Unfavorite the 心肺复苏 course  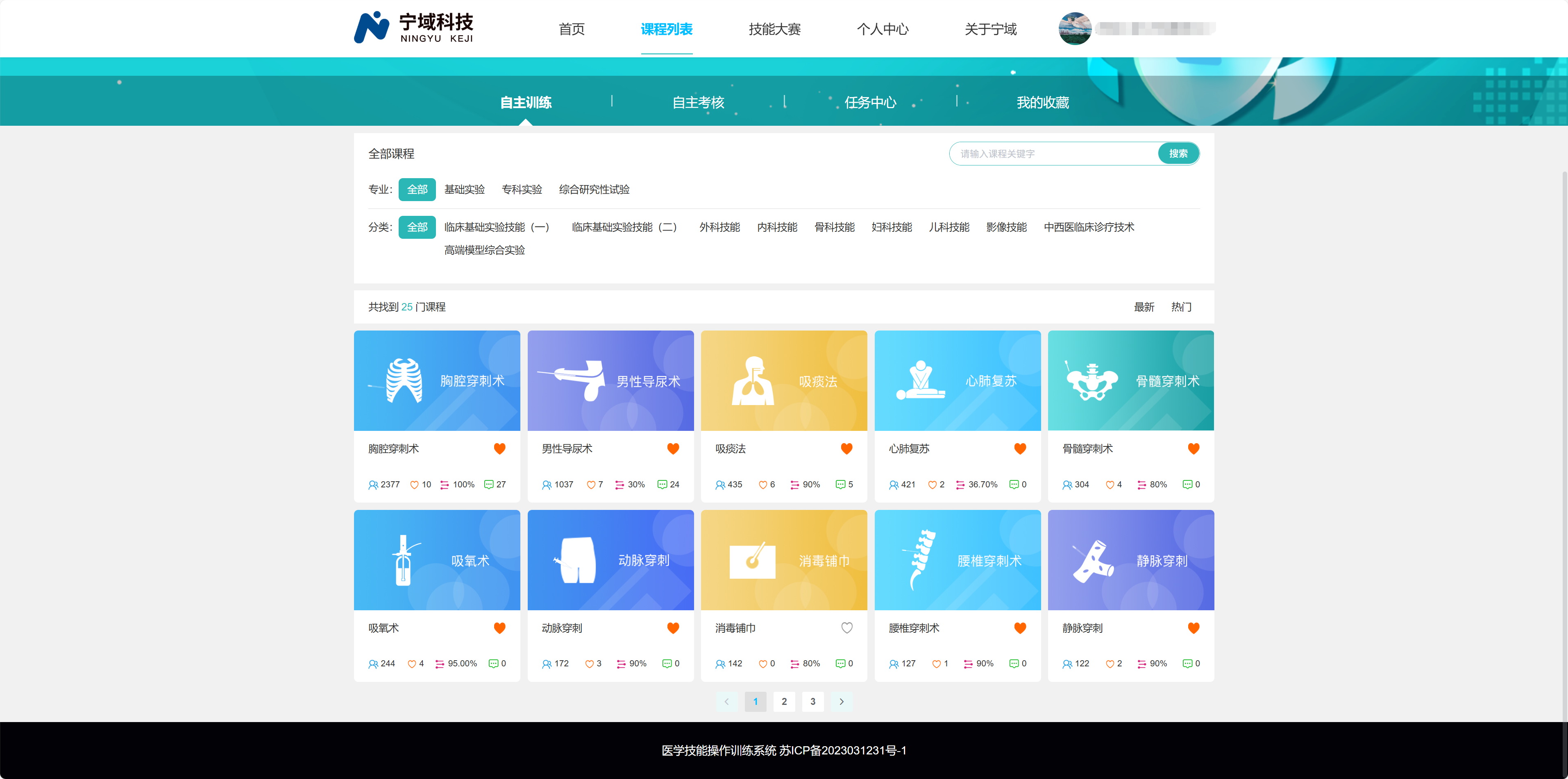[1020, 448]
